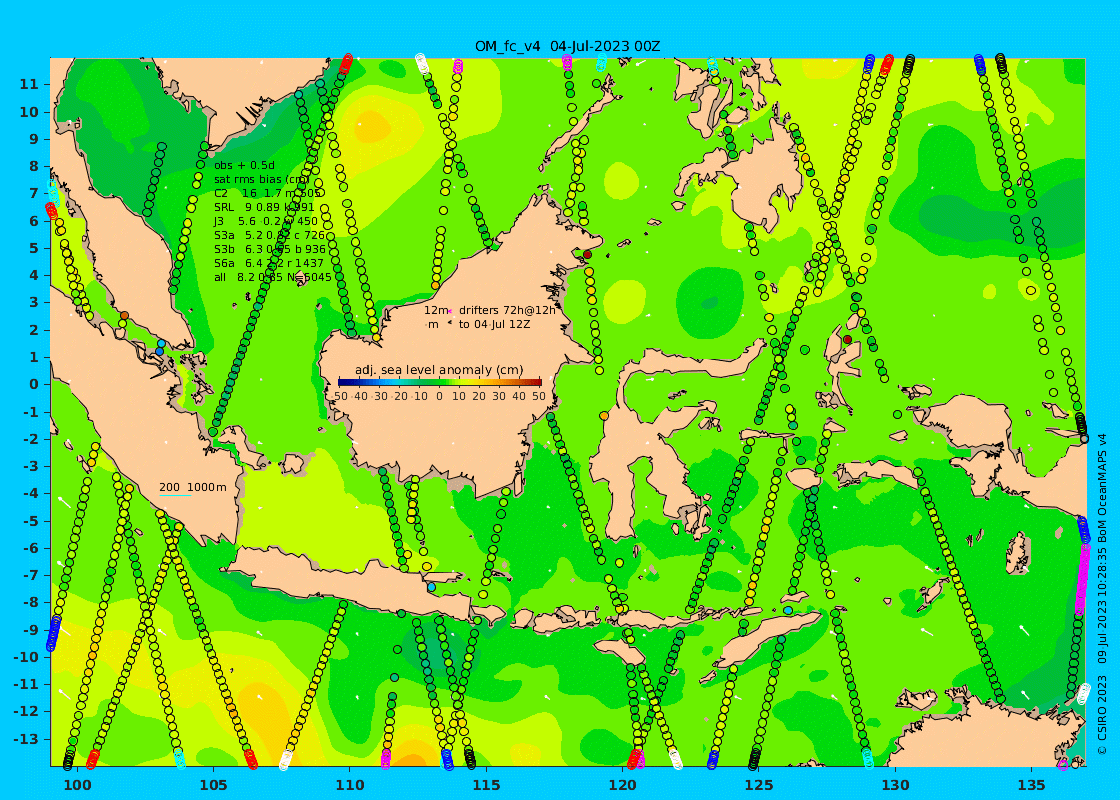Image resolution: width=1120 pixels, height=800 pixels.
Task: Click the plot title 'OM_fc_v4 04-Jul-2023 00Z'
Action: pos(568,46)
